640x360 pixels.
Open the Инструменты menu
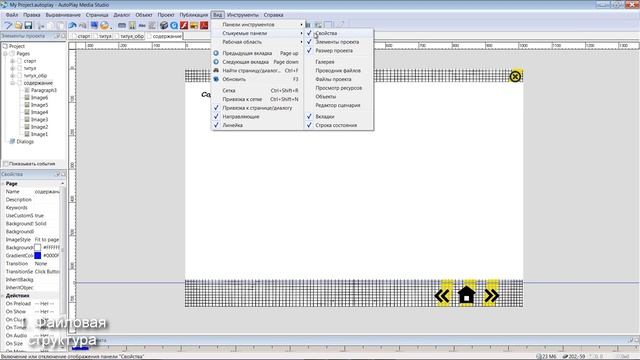(x=243, y=15)
